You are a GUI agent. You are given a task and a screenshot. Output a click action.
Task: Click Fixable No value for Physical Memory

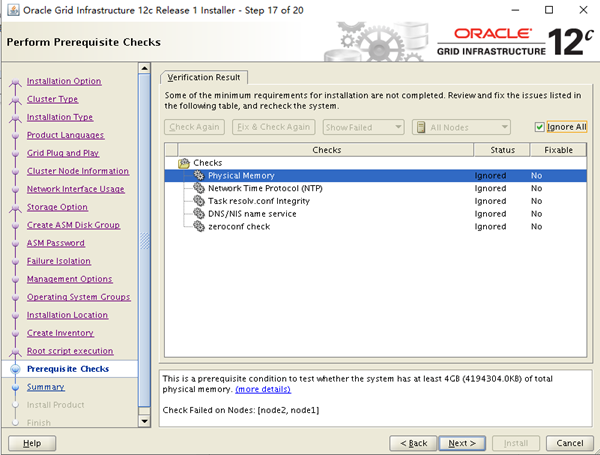(536, 175)
